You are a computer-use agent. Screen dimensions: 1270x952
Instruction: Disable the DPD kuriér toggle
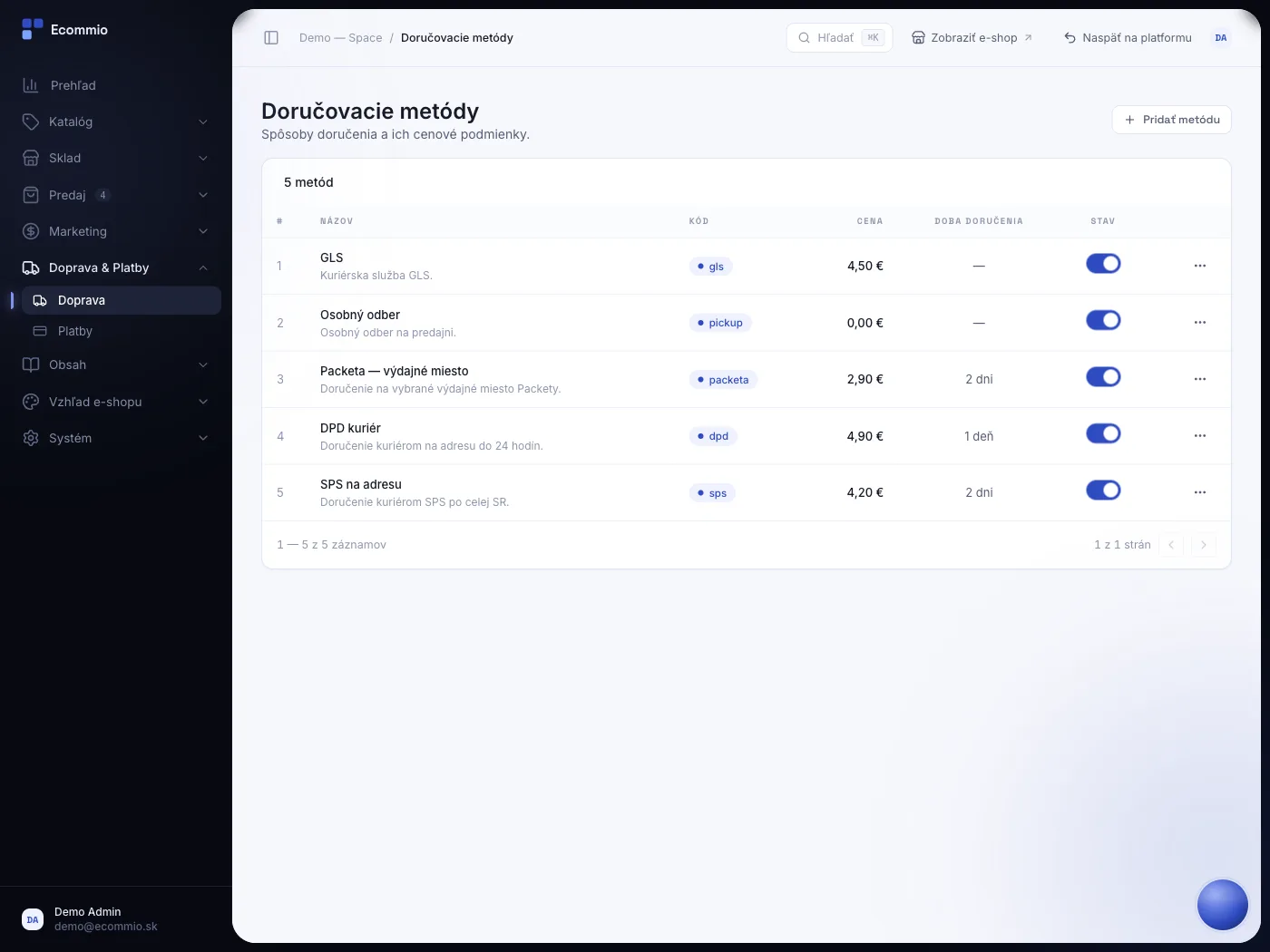[1103, 433]
